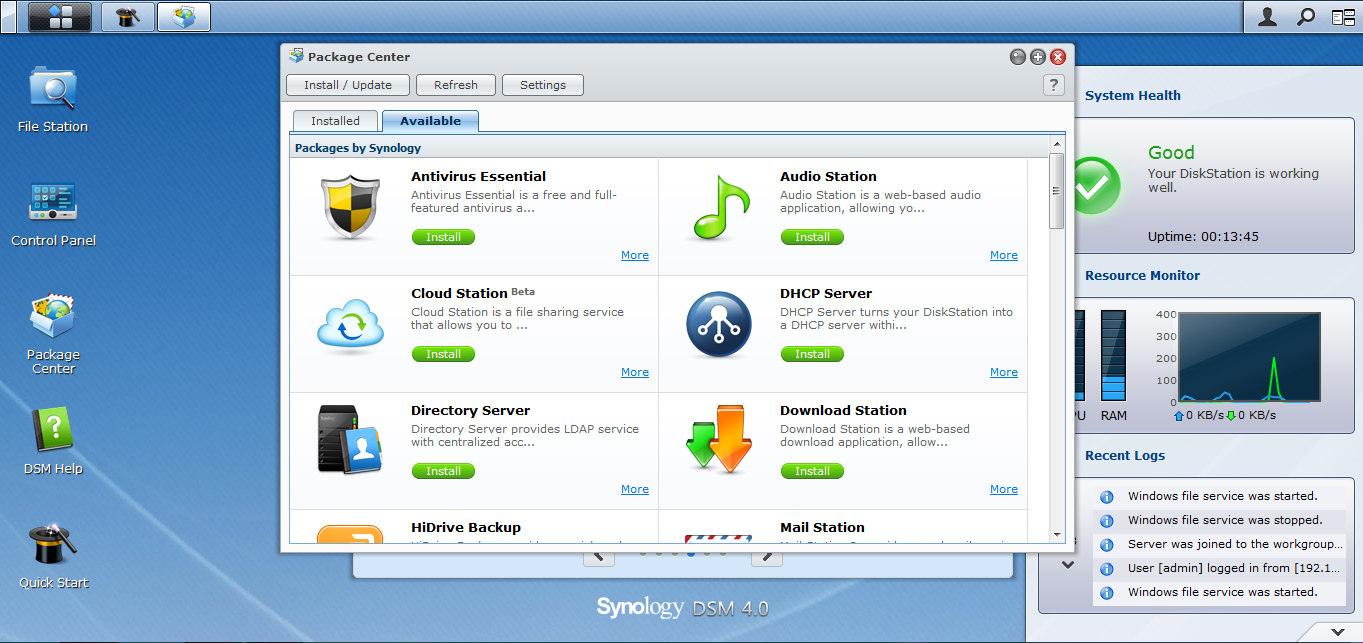Viewport: 1363px width, 643px height.
Task: Go to next Quick Start page arrow
Action: 766,556
